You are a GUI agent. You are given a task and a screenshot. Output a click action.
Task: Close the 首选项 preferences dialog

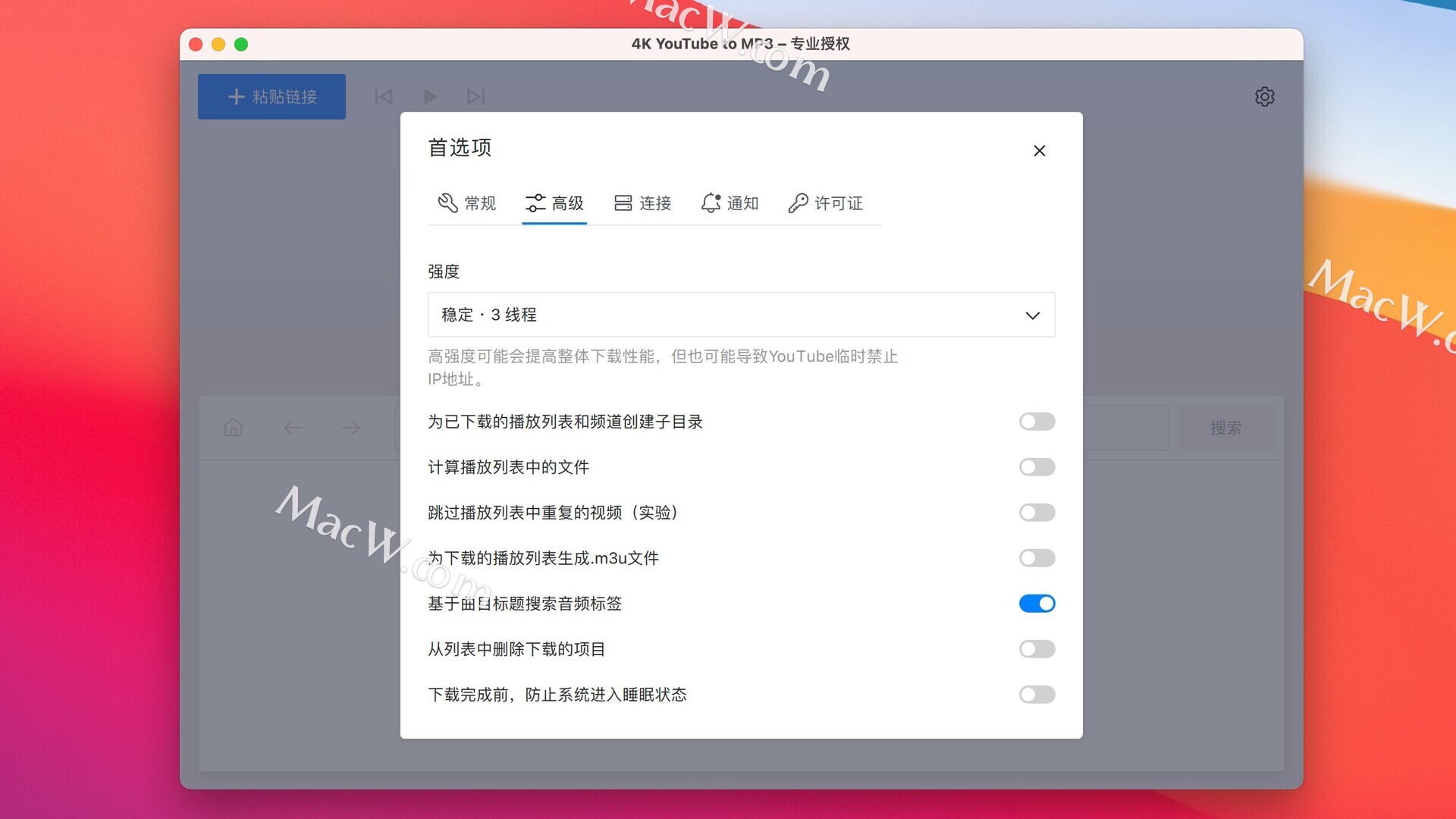[x=1039, y=150]
